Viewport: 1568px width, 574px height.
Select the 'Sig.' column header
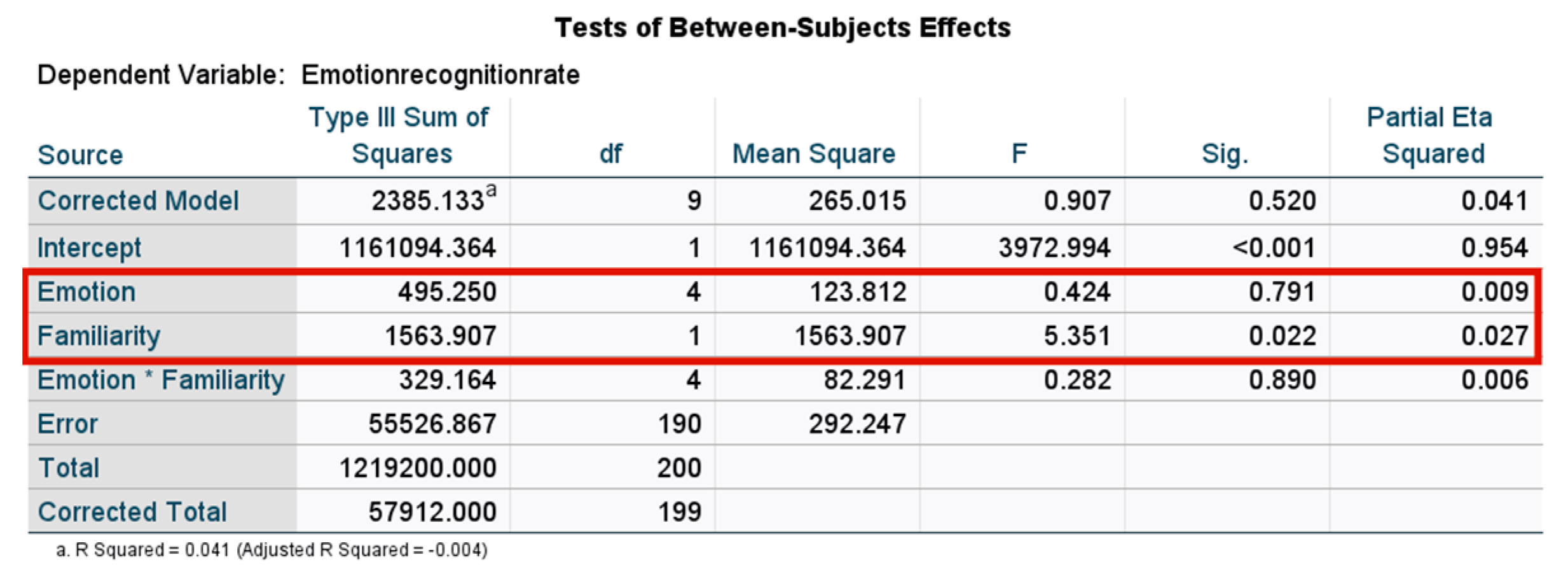click(x=1225, y=154)
